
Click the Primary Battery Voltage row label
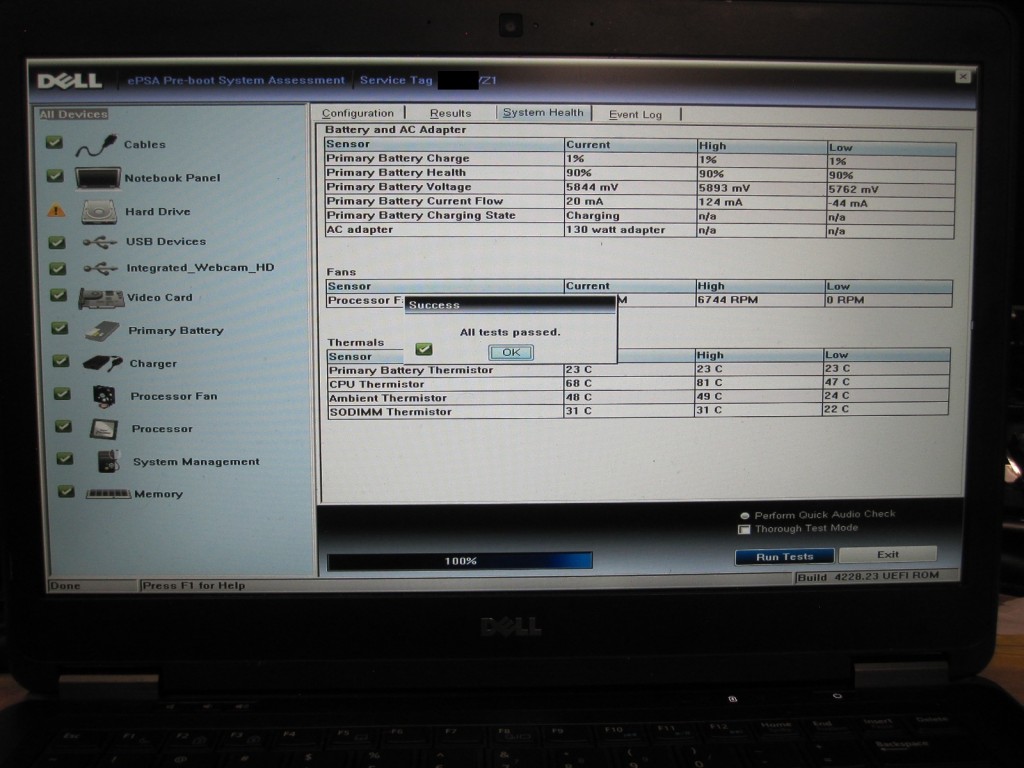tap(398, 187)
